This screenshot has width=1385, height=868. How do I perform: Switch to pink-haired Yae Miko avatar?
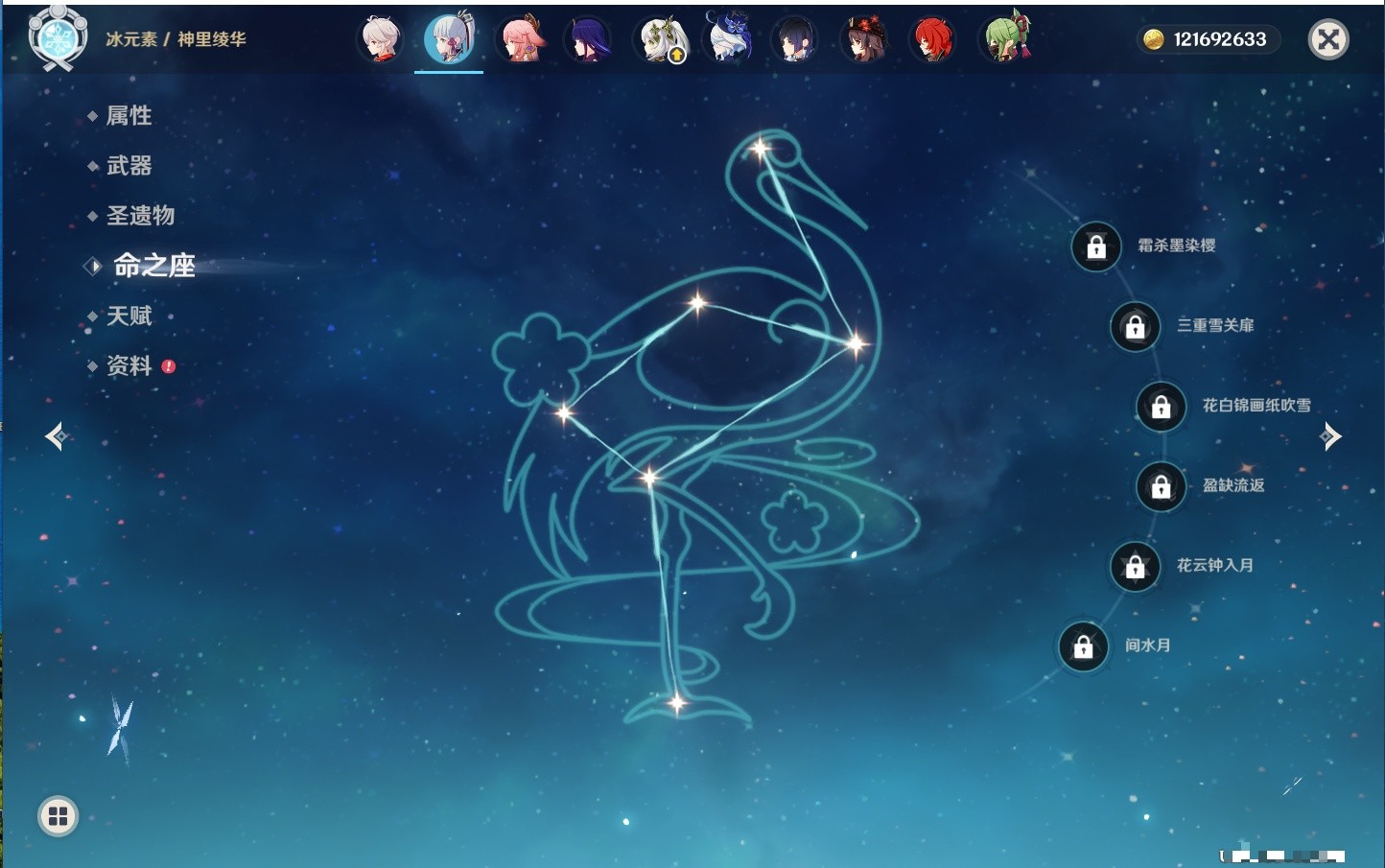click(x=520, y=40)
